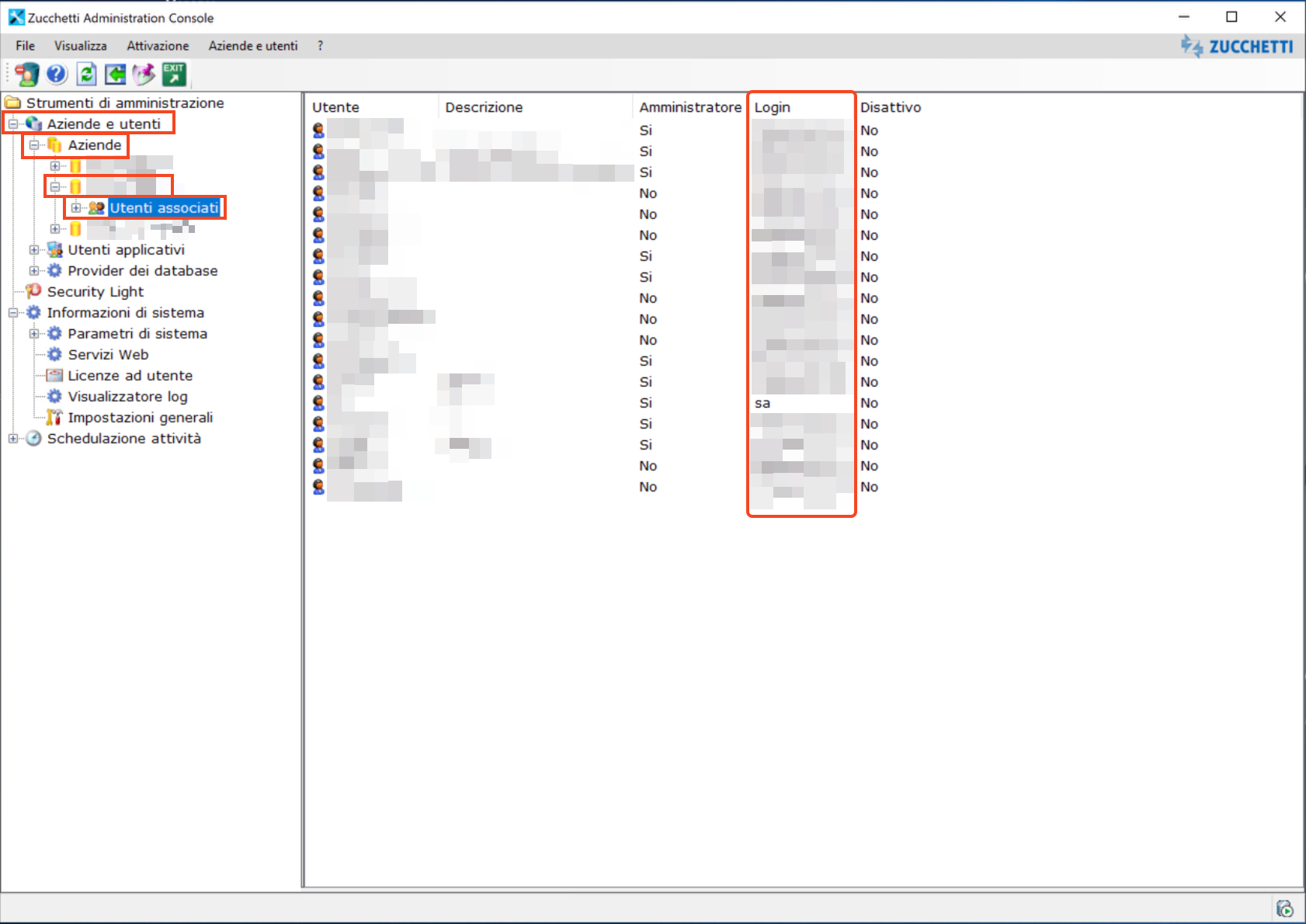Click the green back arrow toolbar icon
This screenshot has width=1306, height=924.
116,74
